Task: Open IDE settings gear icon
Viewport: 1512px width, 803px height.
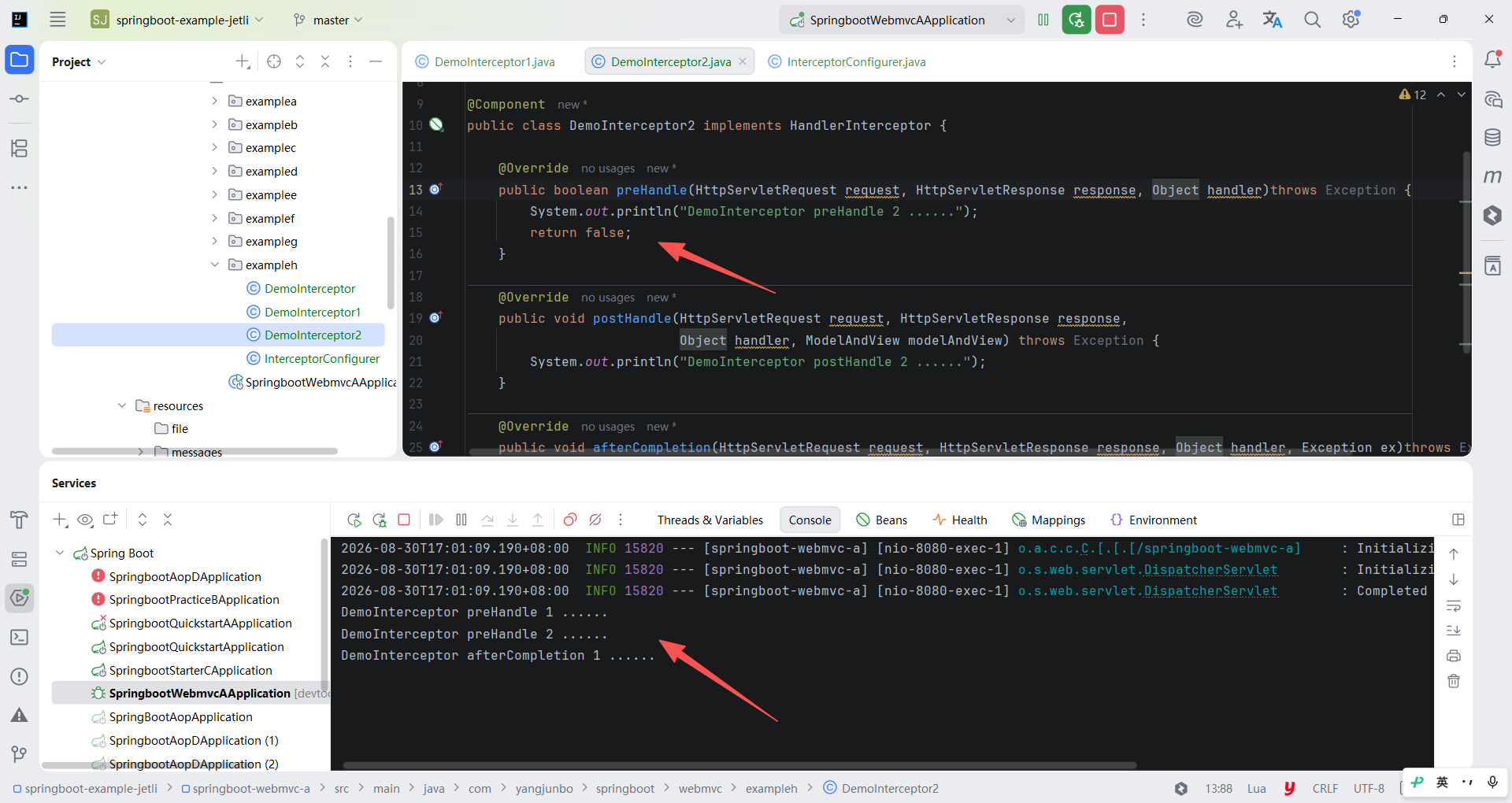Action: point(1351,20)
